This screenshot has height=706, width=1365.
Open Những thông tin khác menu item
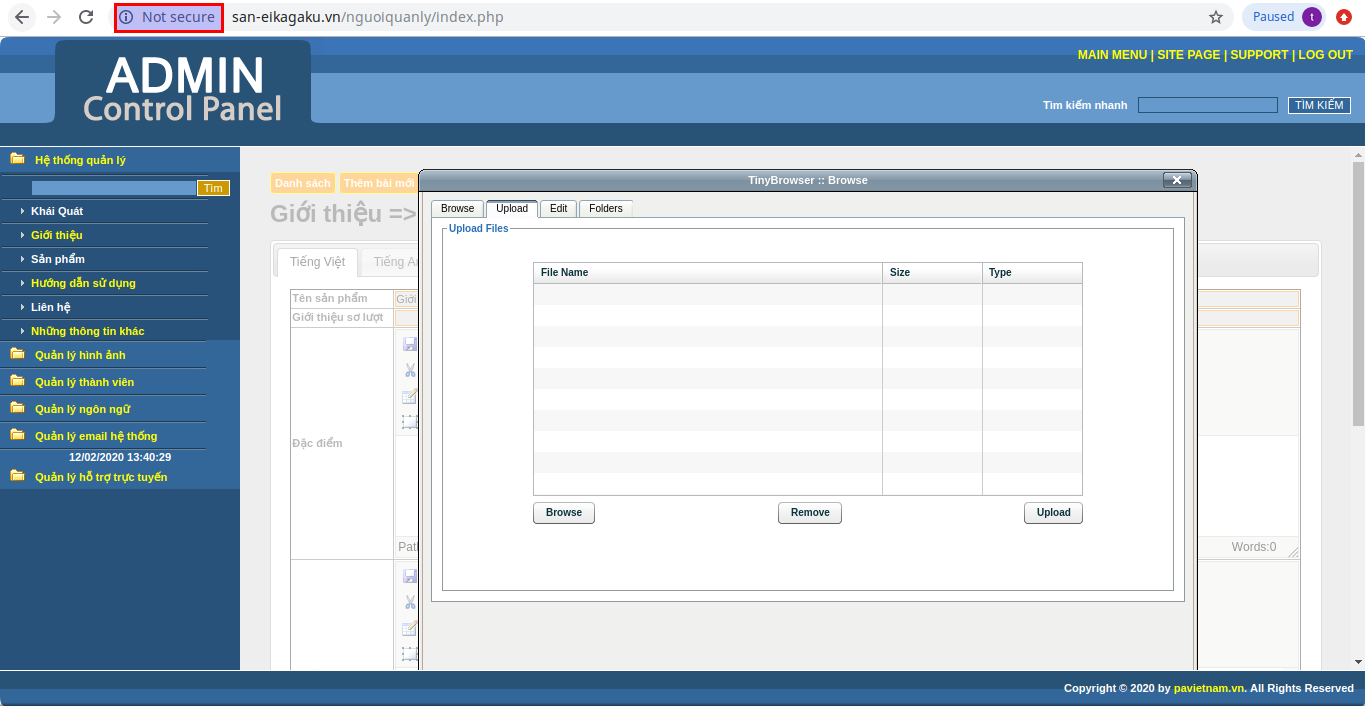click(88, 331)
